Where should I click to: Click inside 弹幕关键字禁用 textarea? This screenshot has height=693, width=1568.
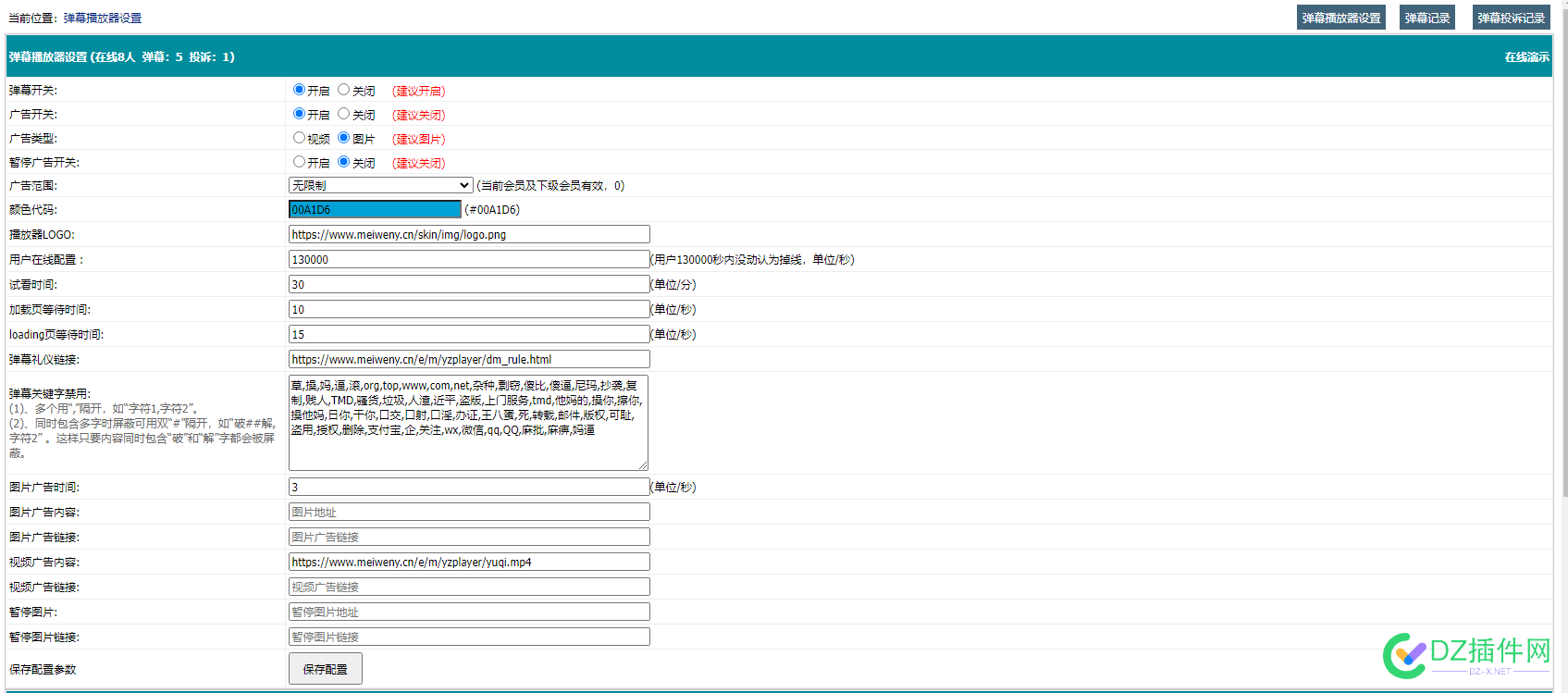coord(468,423)
